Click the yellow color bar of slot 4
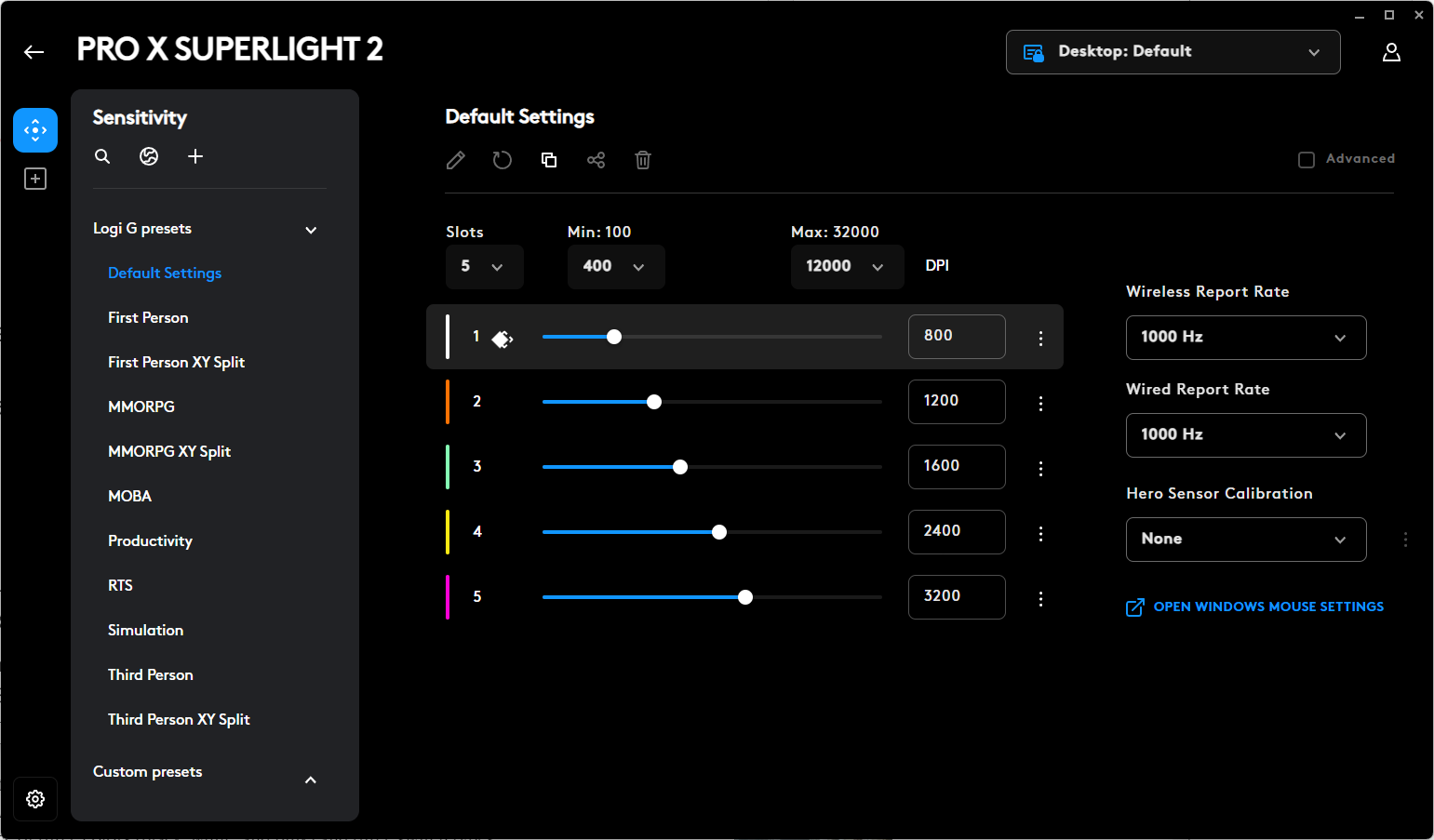Image resolution: width=1434 pixels, height=840 pixels. point(448,532)
